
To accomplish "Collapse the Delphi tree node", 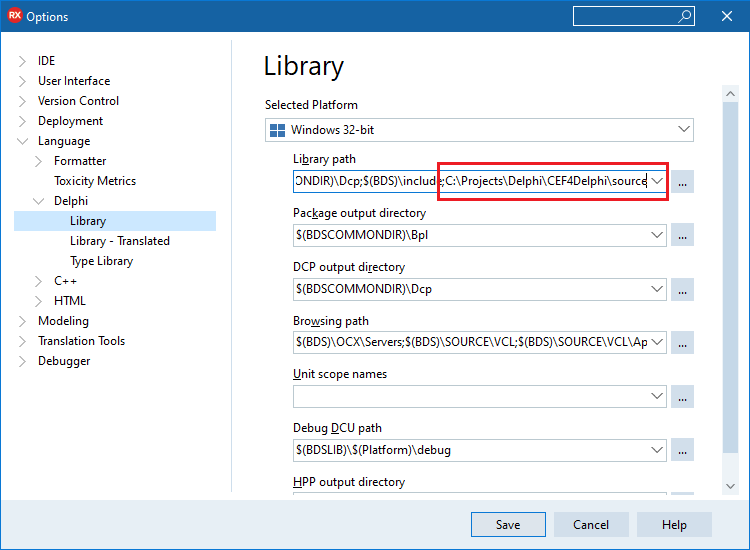I will coord(38,201).
